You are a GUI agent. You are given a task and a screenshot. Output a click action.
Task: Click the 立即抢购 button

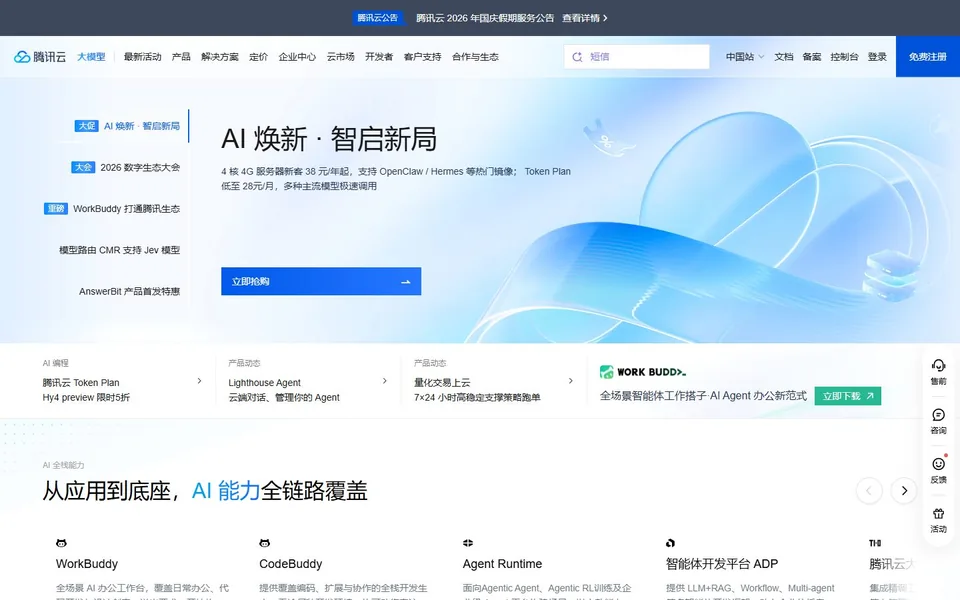[321, 282]
